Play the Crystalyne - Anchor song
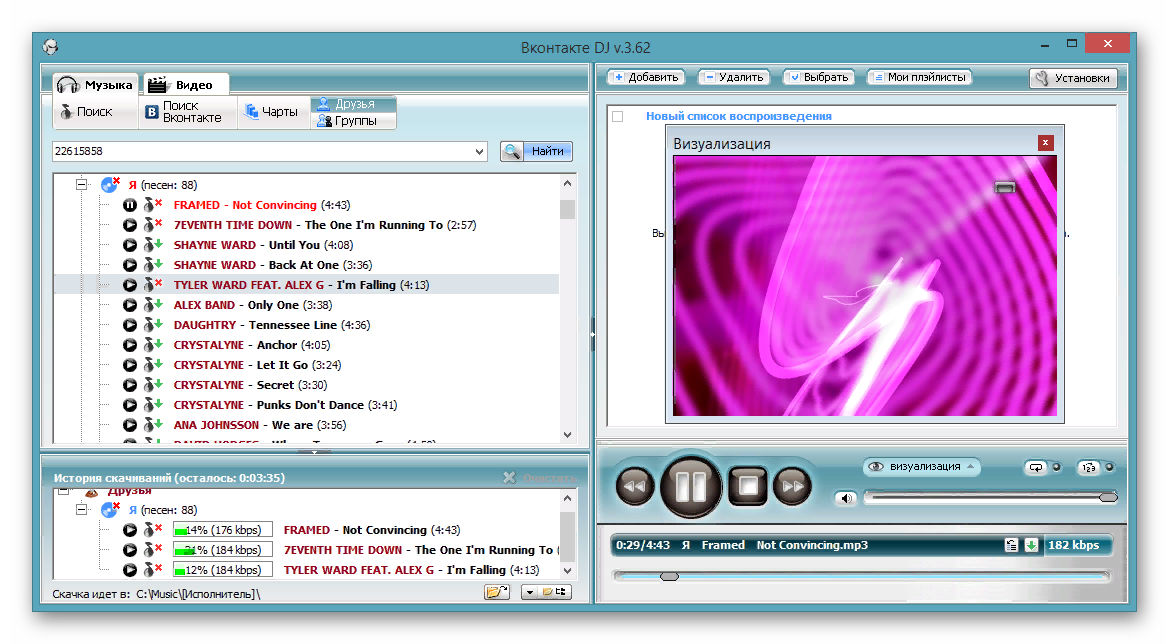The width and height of the screenshot is (1169, 644). point(130,345)
